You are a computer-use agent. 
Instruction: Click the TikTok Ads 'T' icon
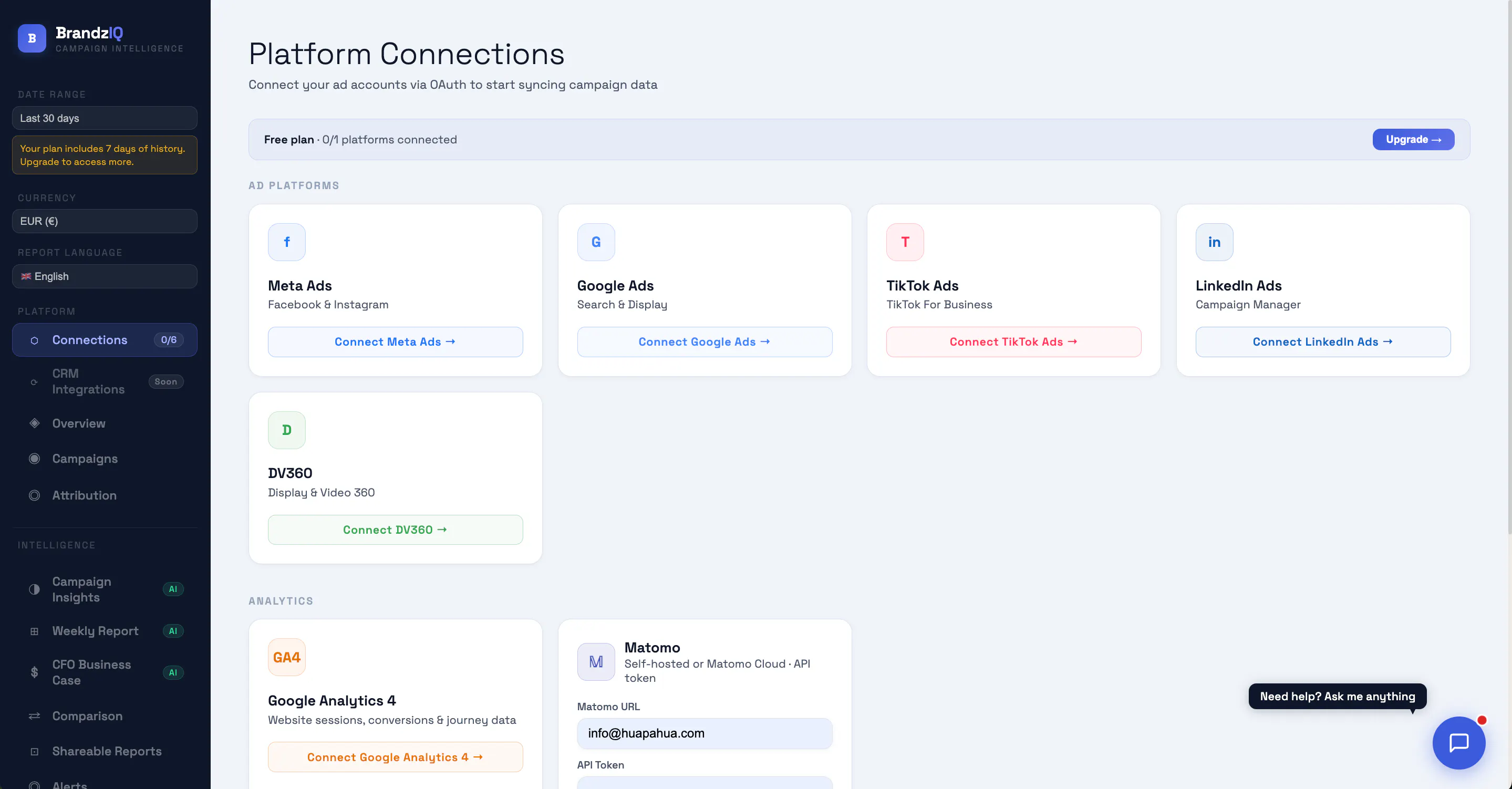click(905, 242)
